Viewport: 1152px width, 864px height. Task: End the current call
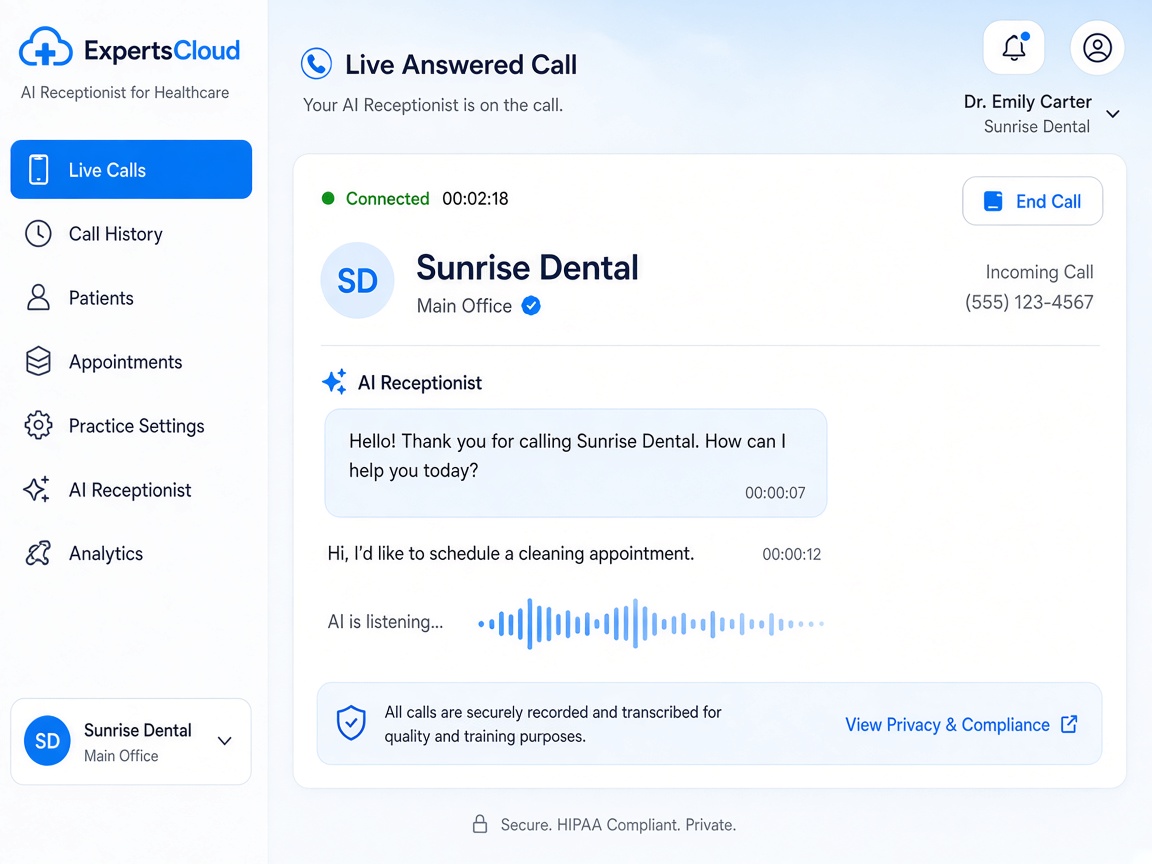(1032, 201)
